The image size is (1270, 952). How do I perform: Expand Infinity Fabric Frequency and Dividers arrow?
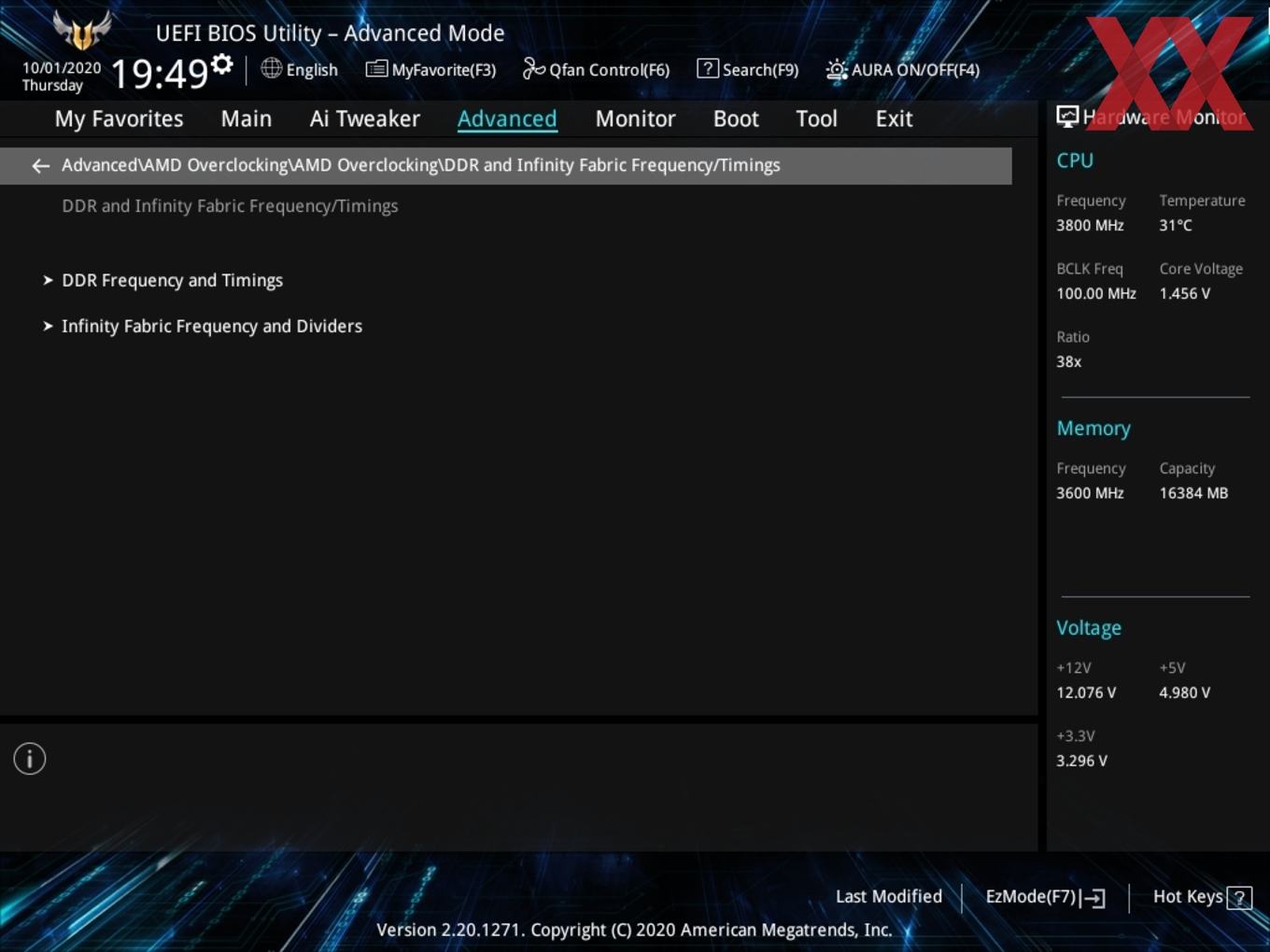[48, 326]
